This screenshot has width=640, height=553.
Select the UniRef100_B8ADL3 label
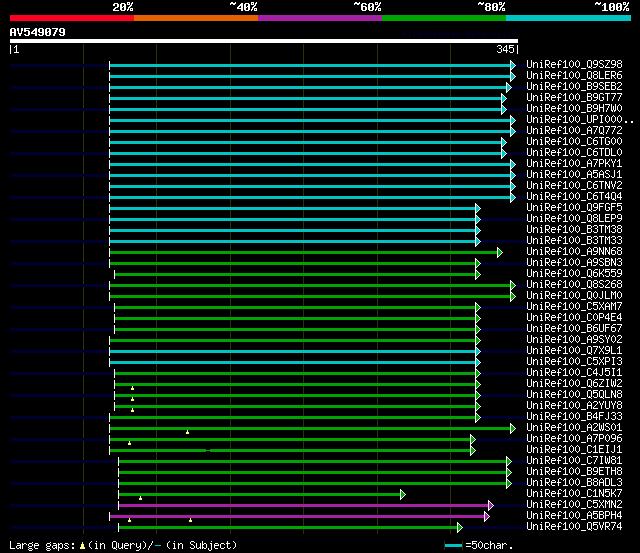tap(574, 483)
